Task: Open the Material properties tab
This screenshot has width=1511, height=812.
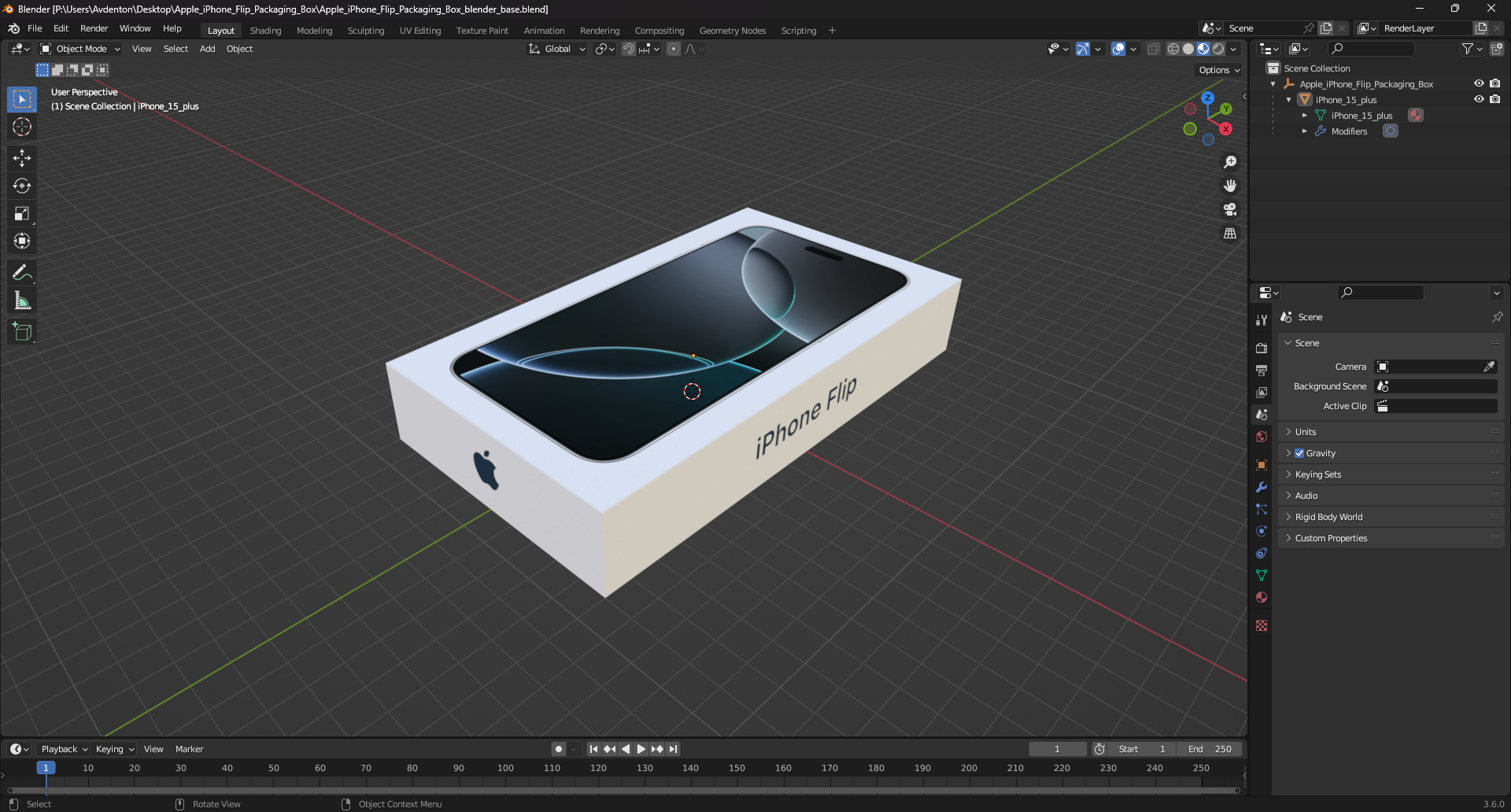Action: point(1262,597)
